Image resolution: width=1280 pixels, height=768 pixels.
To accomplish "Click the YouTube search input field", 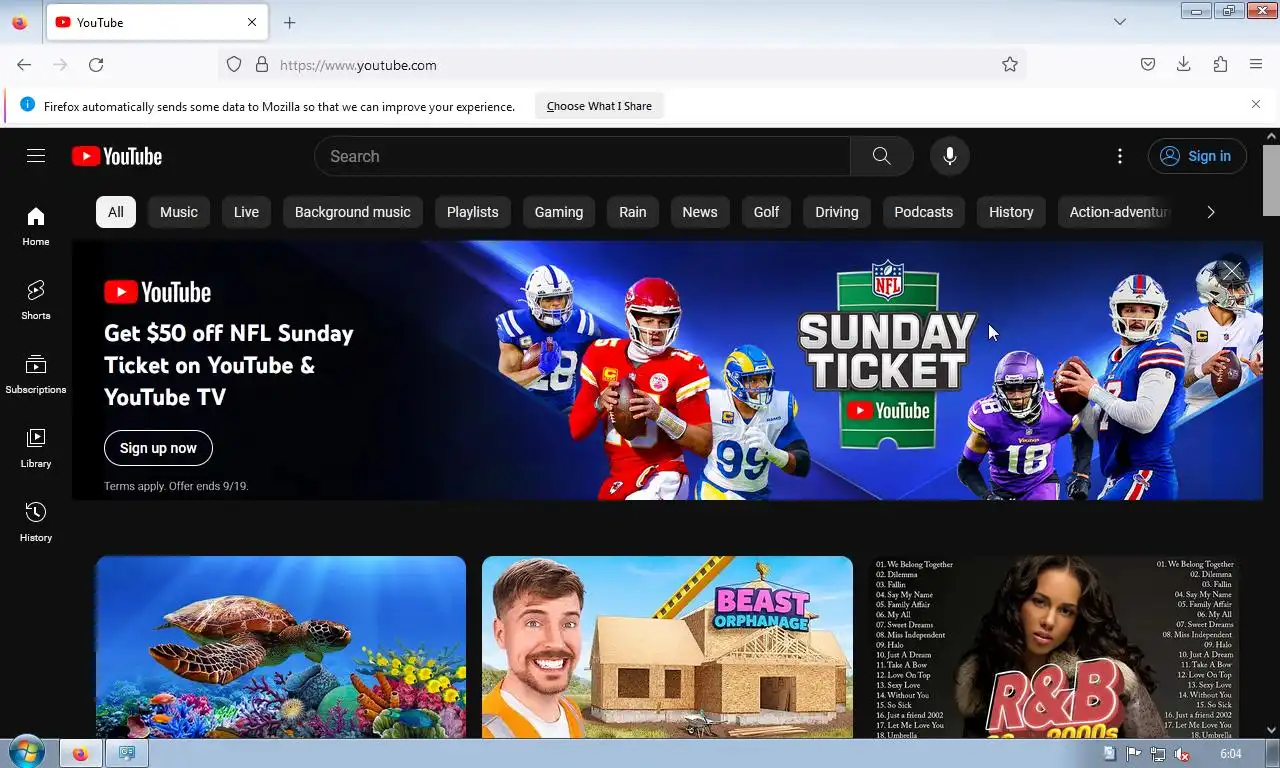I will click(582, 156).
